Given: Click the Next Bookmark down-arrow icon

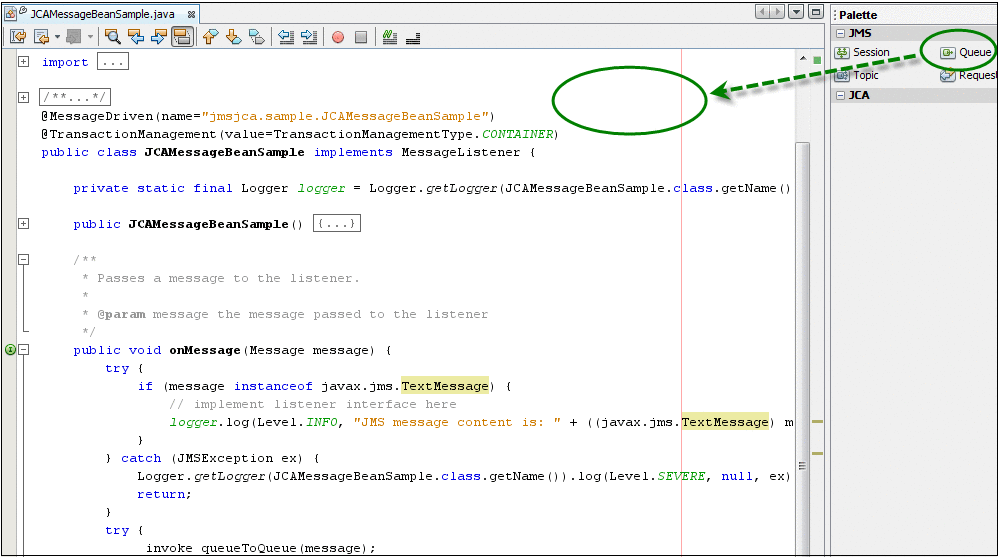Looking at the screenshot, I should point(233,37).
